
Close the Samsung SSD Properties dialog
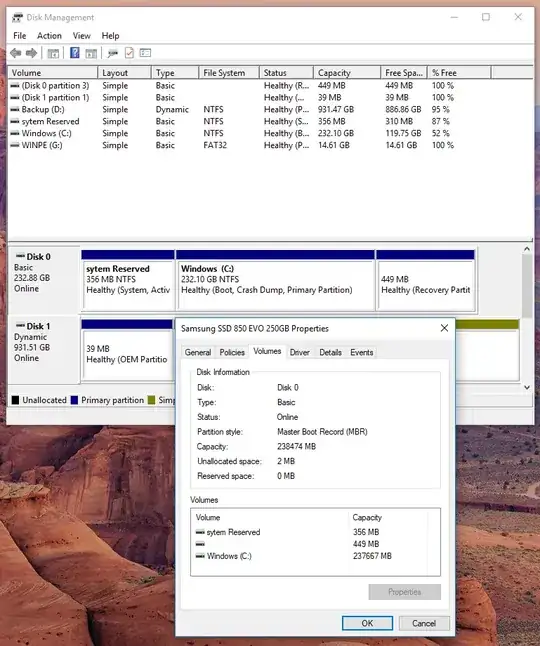444,328
